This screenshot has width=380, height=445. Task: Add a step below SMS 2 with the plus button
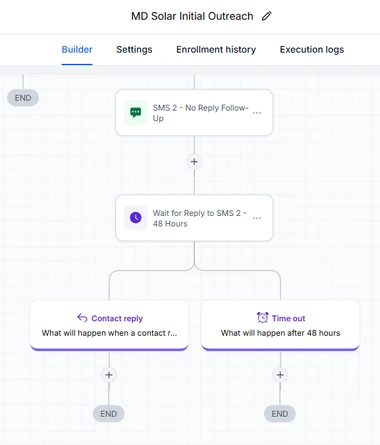194,162
